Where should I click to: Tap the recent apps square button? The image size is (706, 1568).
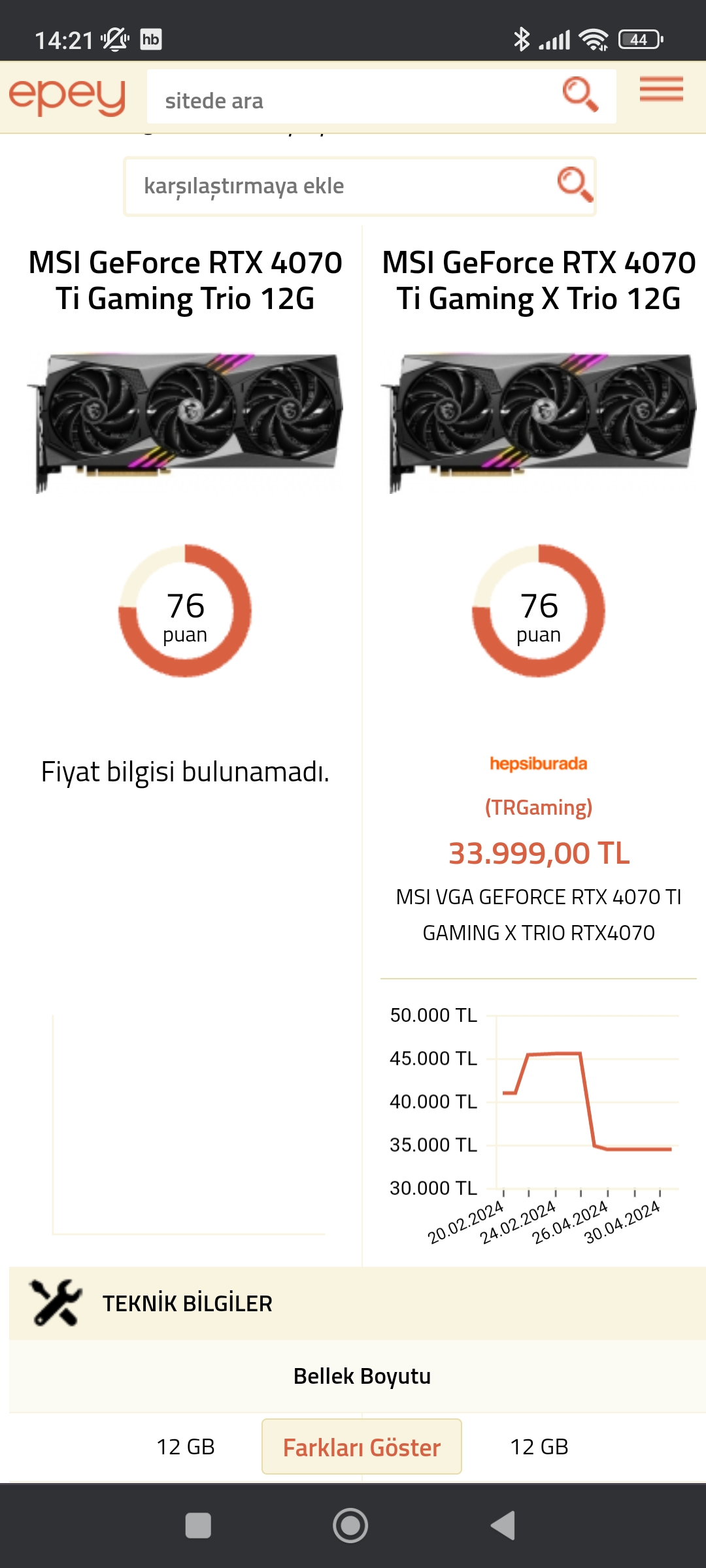[198, 1526]
